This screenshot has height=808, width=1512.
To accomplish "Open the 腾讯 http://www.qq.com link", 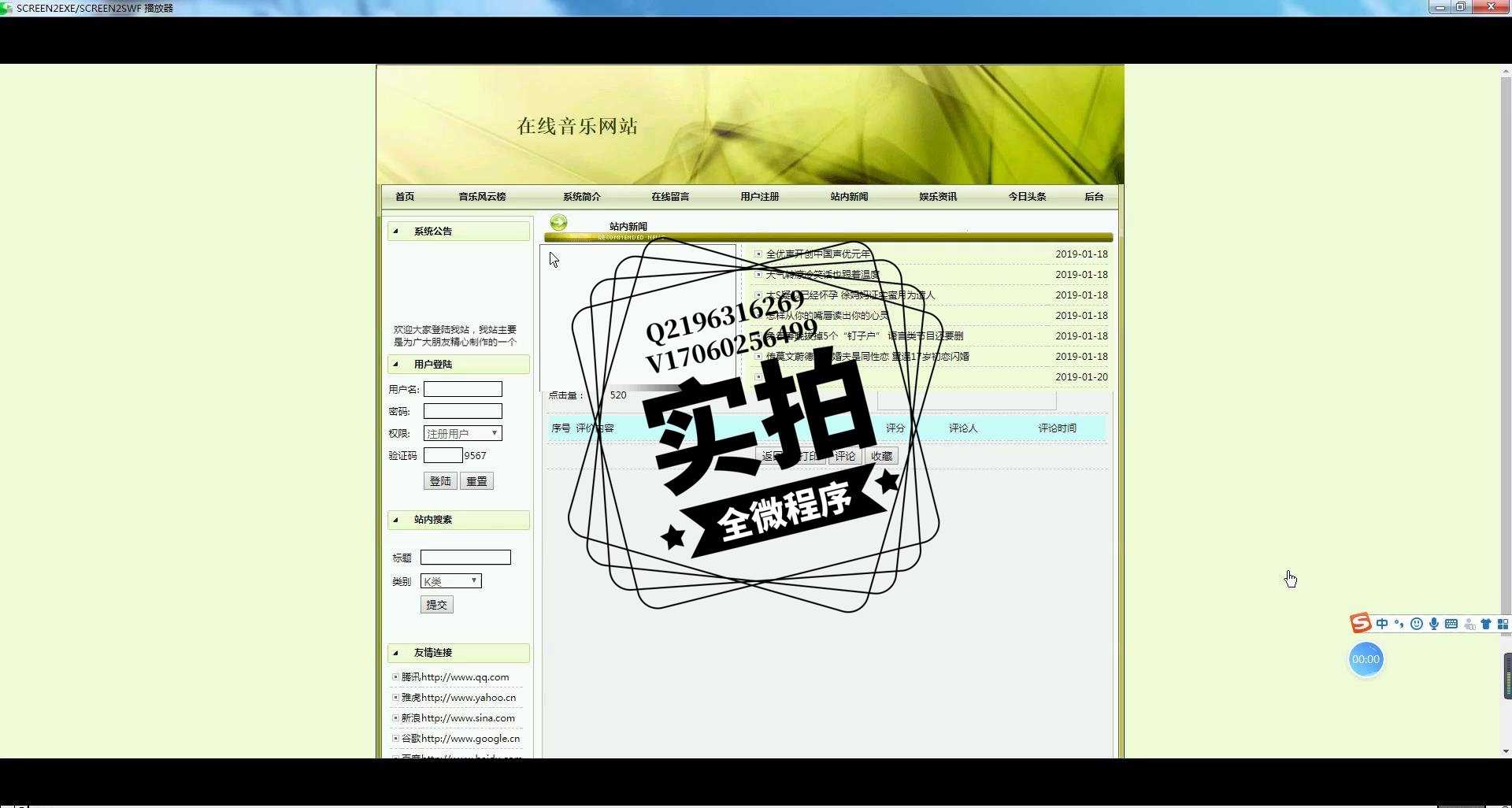I will [x=455, y=677].
